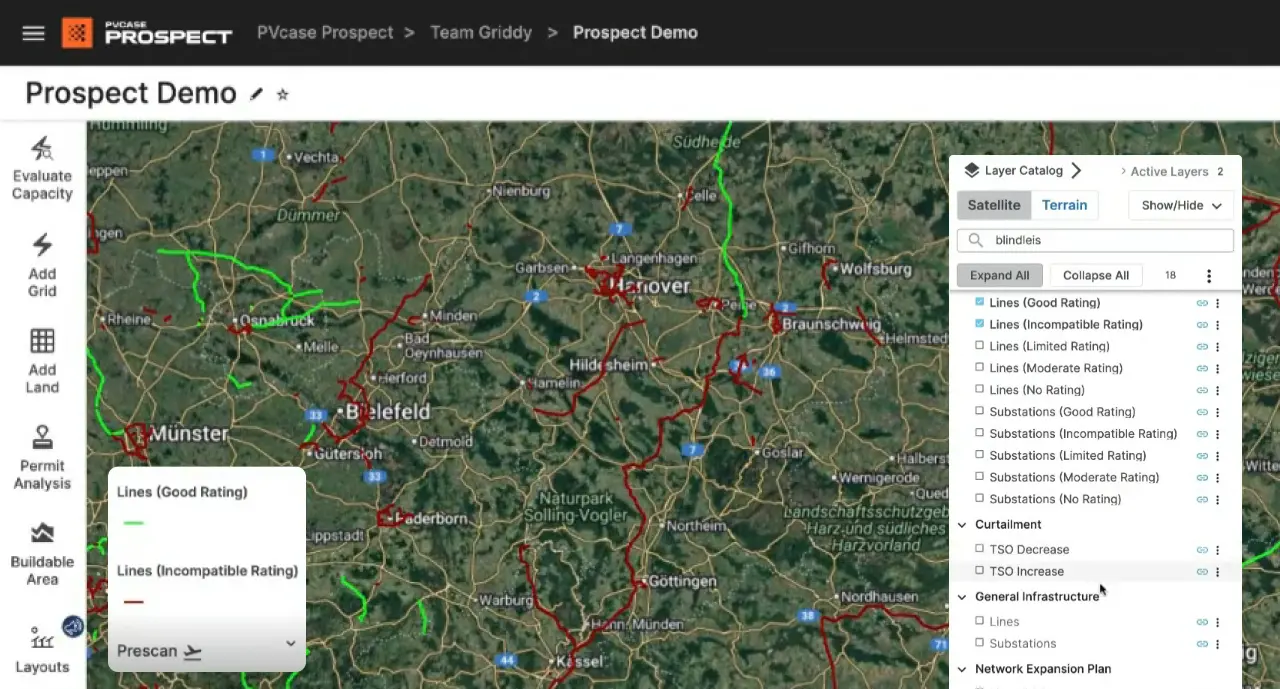Uncheck Lines (Good Rating) layer
Screen dimensions: 1280x689
point(980,302)
